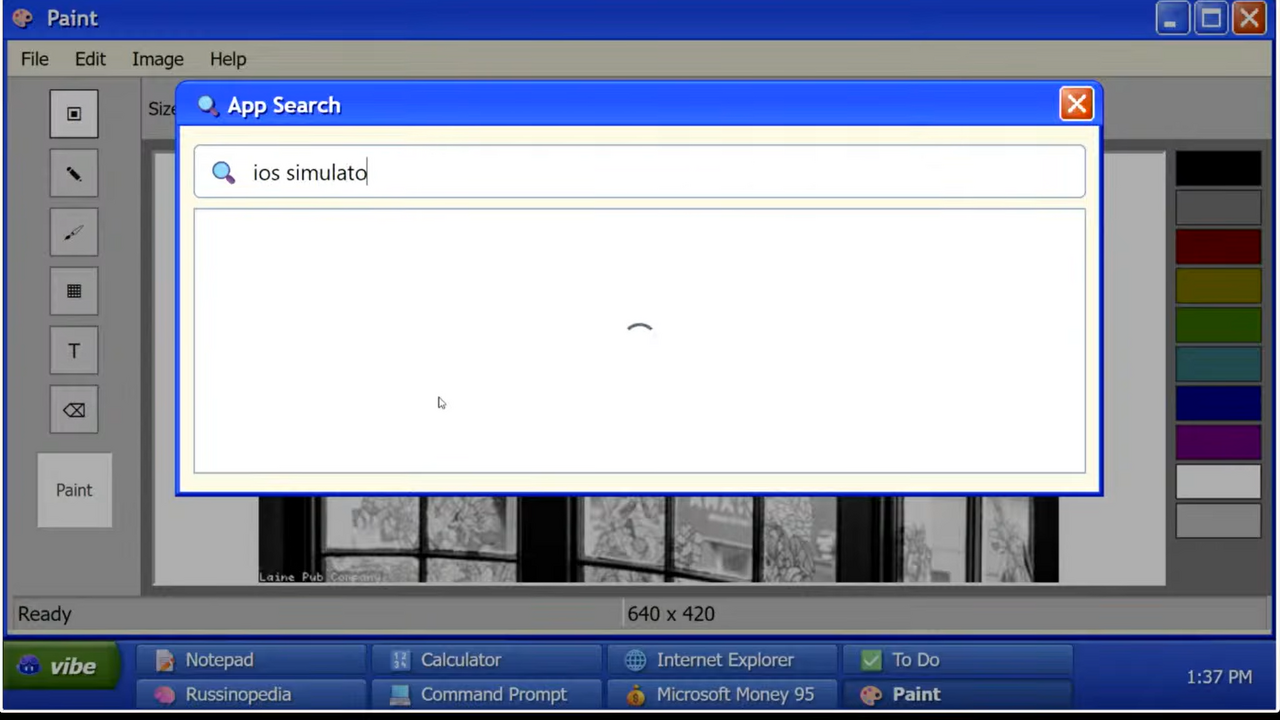
Task: Select the brush tool in Paint
Action: 74,233
